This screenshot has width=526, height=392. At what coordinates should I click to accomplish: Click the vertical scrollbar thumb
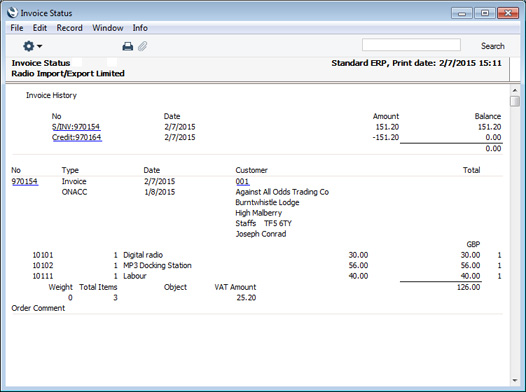click(515, 101)
